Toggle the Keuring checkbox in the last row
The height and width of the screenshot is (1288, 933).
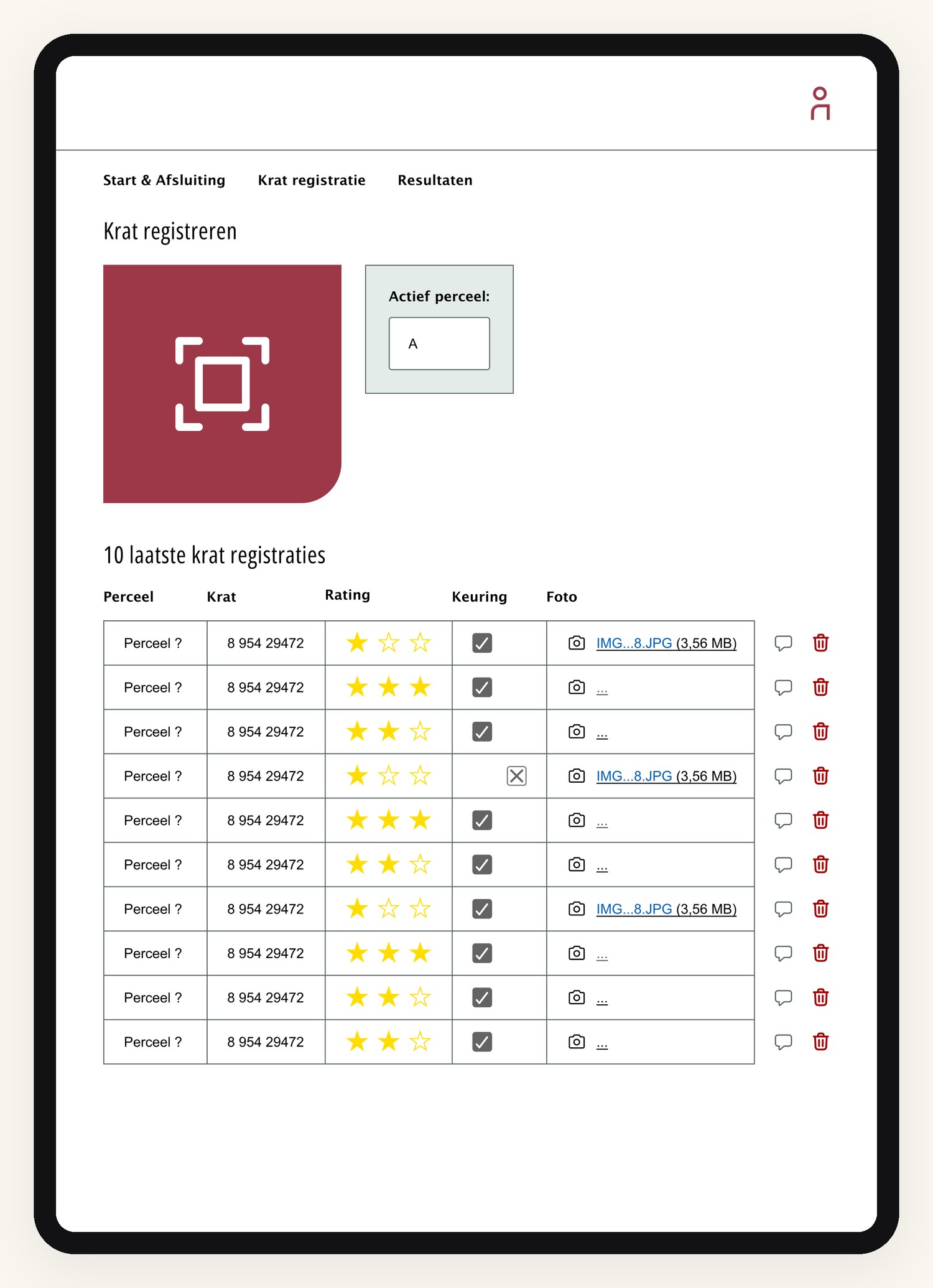(x=482, y=1042)
